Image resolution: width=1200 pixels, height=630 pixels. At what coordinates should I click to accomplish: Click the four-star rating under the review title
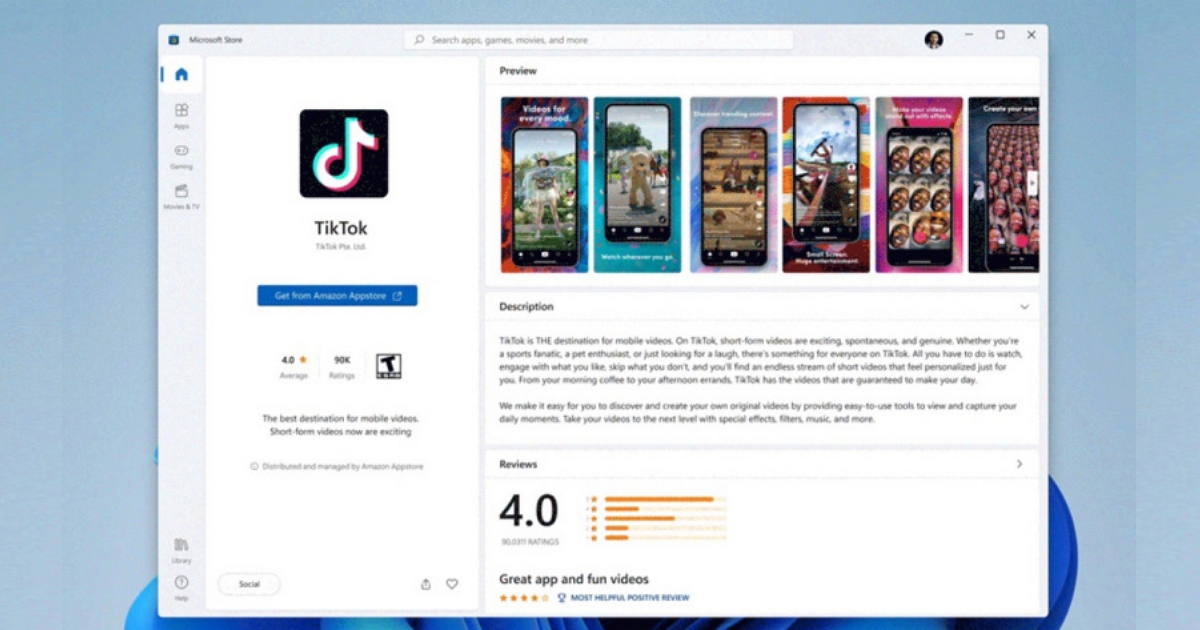524,598
